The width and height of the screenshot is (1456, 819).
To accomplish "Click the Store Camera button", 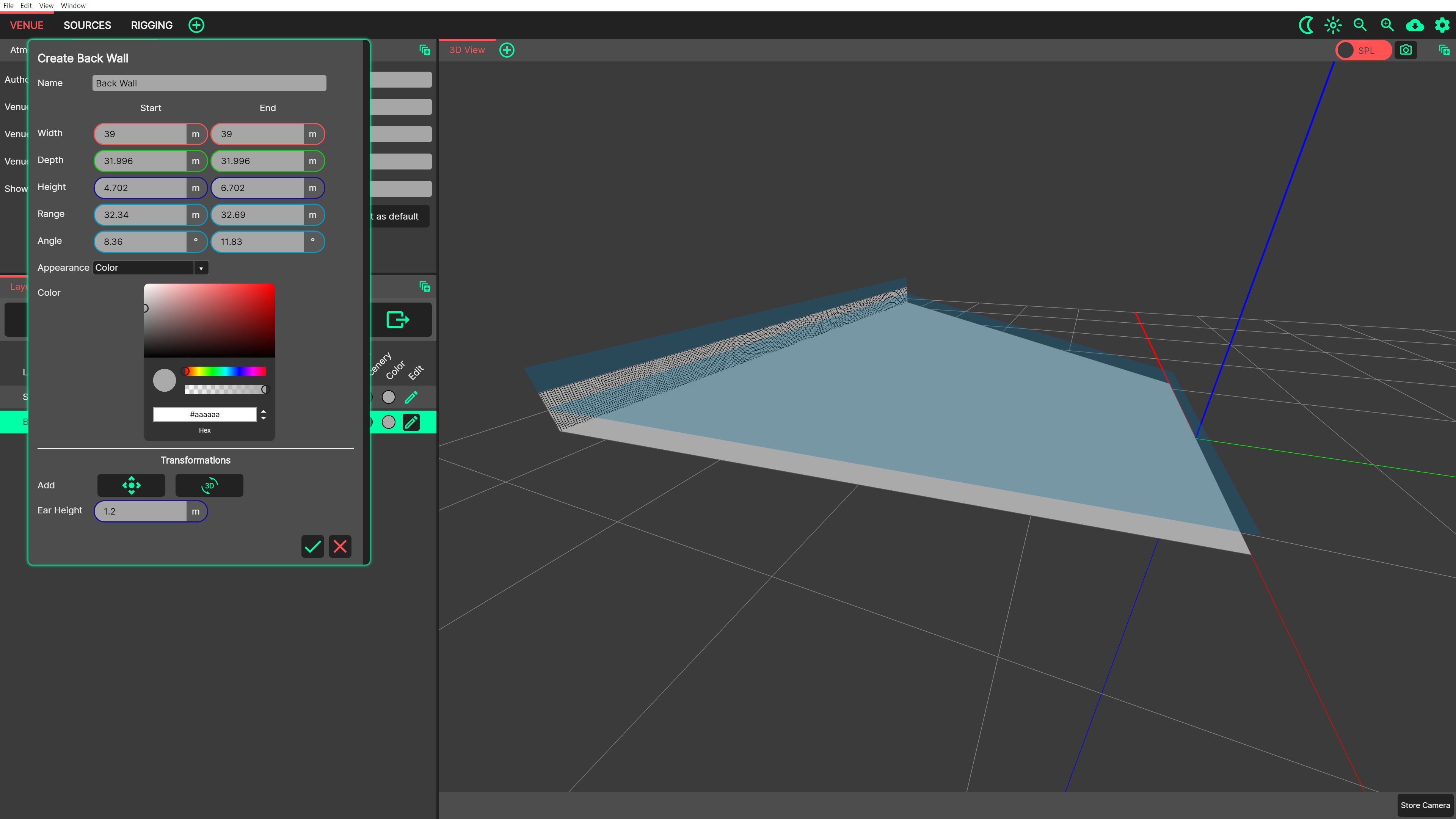I will 1425,805.
